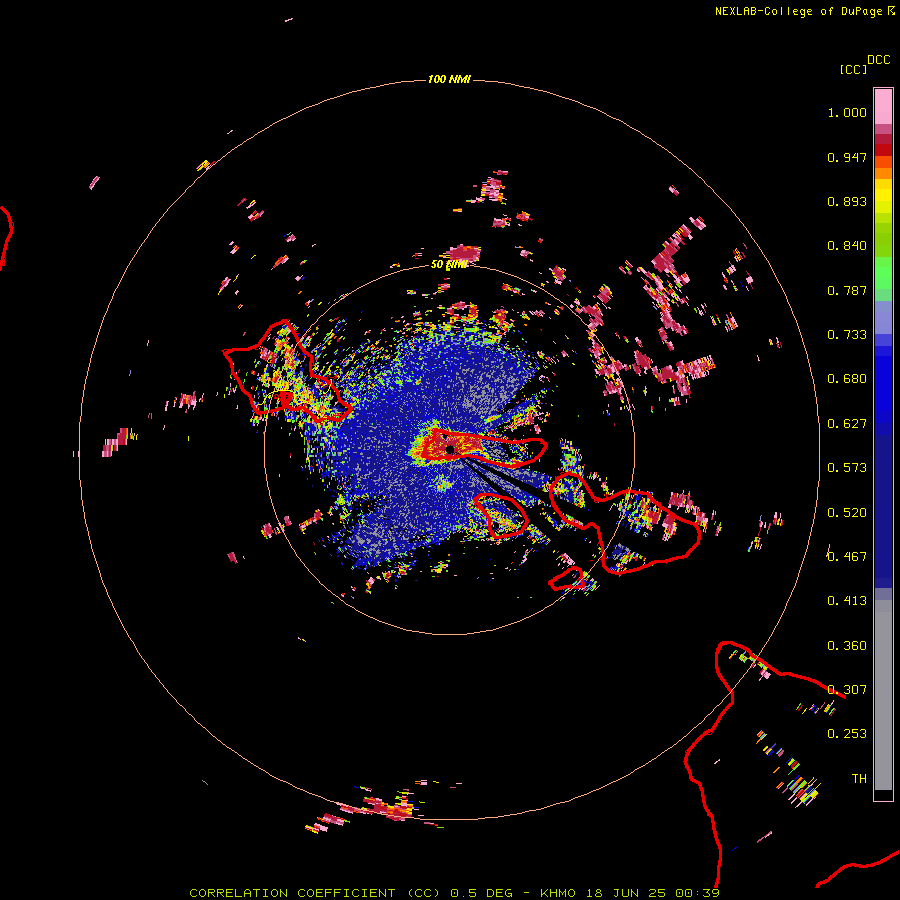Click the 0.840 color scale value
This screenshot has height=900, width=900.
point(847,246)
